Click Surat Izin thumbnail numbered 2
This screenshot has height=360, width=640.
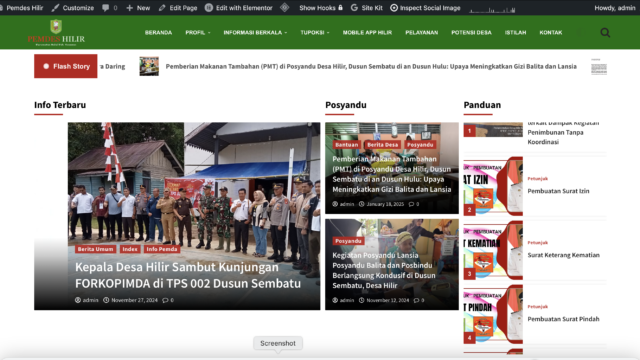pyautogui.click(x=493, y=186)
